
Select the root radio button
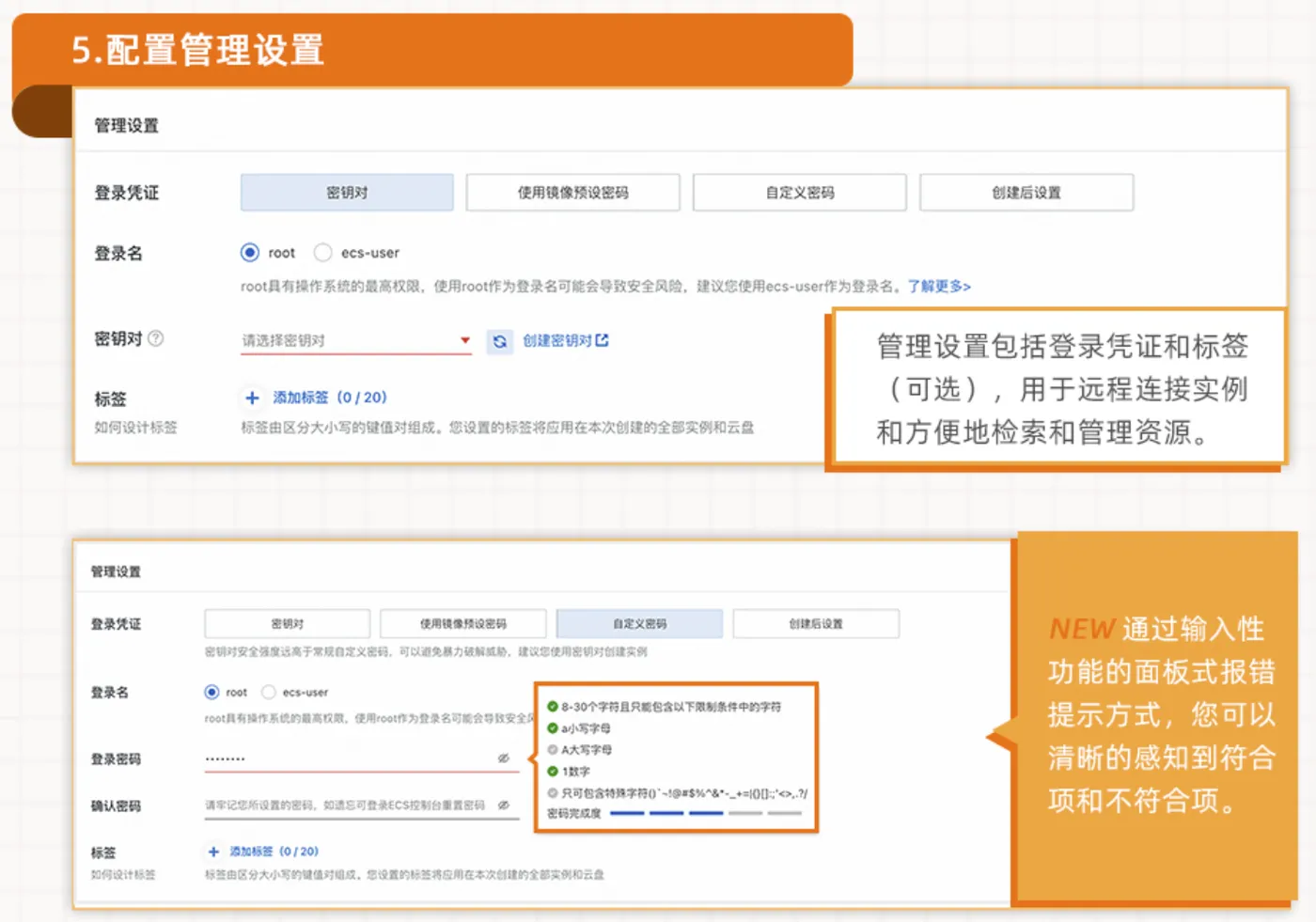coord(249,252)
